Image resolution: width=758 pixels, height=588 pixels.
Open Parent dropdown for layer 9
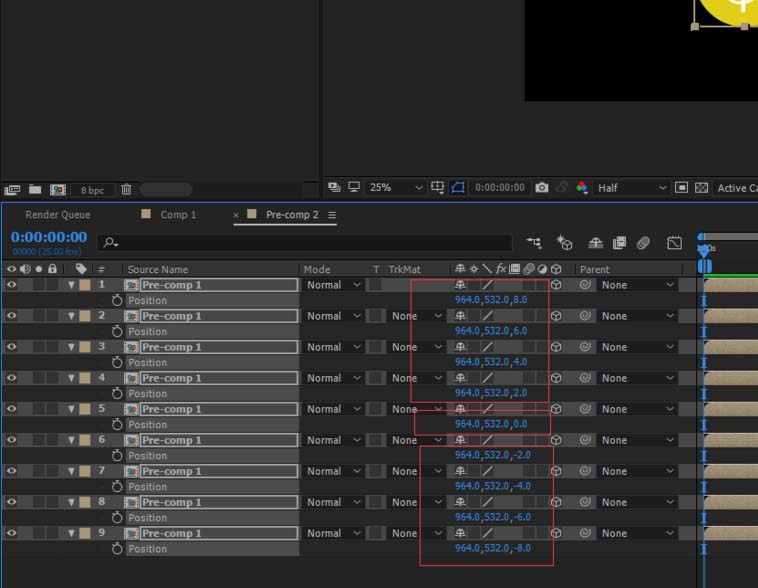(637, 533)
